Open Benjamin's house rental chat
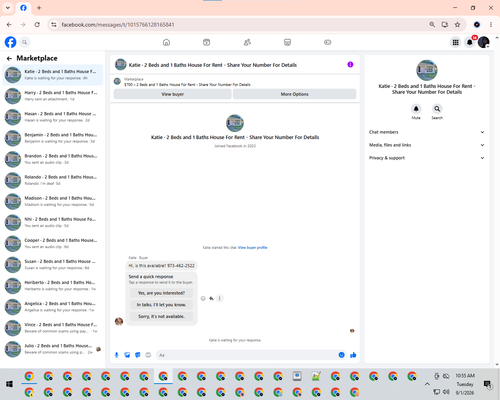Screen dimensions: 500x400 click(53, 138)
